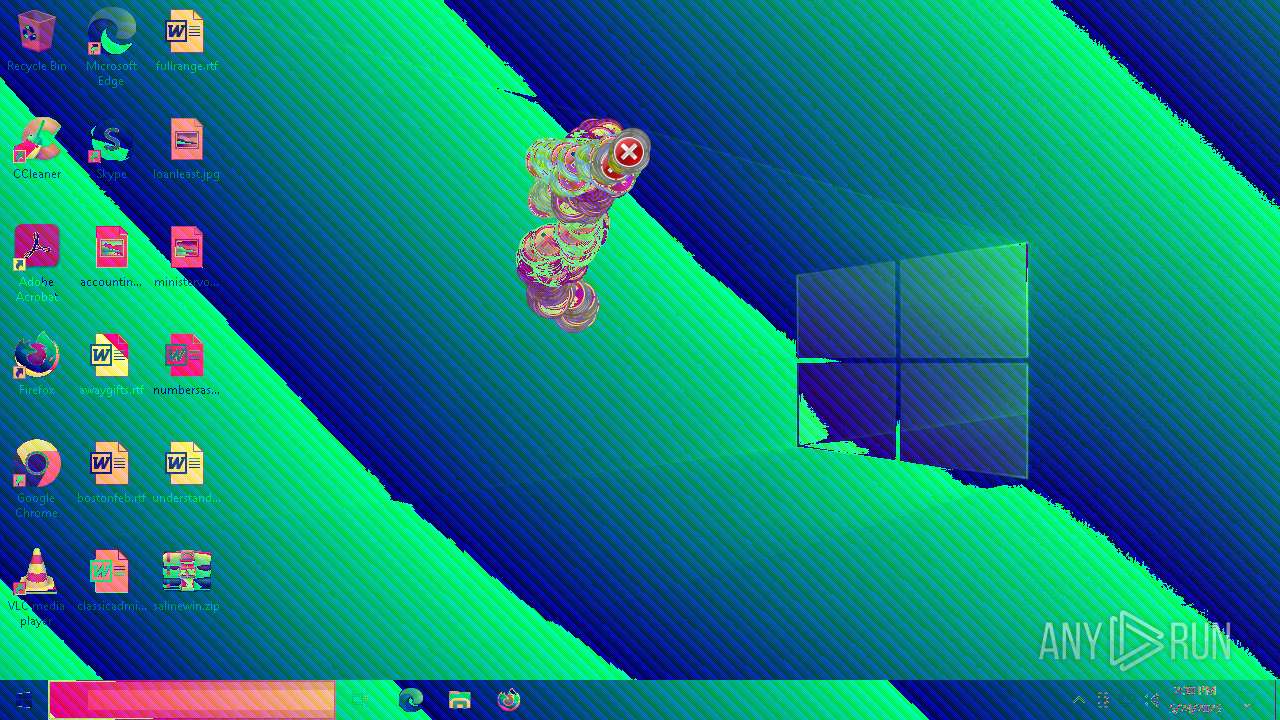Select the accountin... image file
This screenshot has width=1280, height=720.
pos(111,256)
